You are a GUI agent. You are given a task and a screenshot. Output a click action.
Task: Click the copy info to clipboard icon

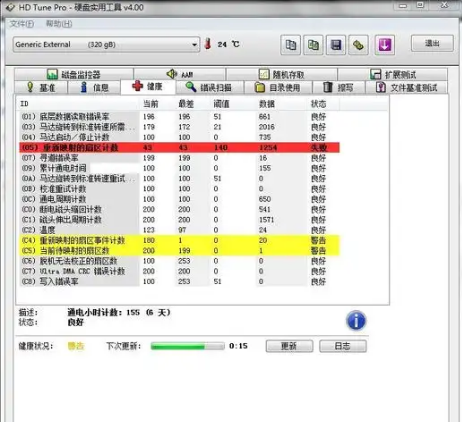coord(290,45)
